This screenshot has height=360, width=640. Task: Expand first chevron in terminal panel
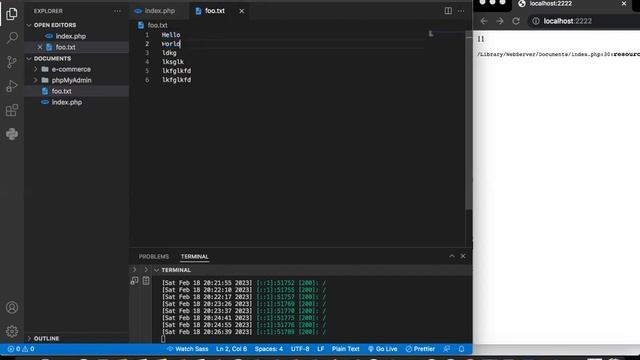tap(134, 269)
